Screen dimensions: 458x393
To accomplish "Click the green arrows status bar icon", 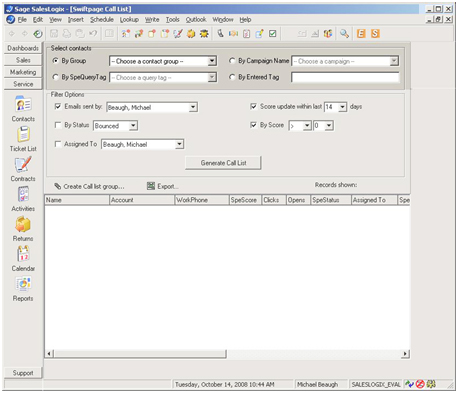I will click(x=409, y=384).
